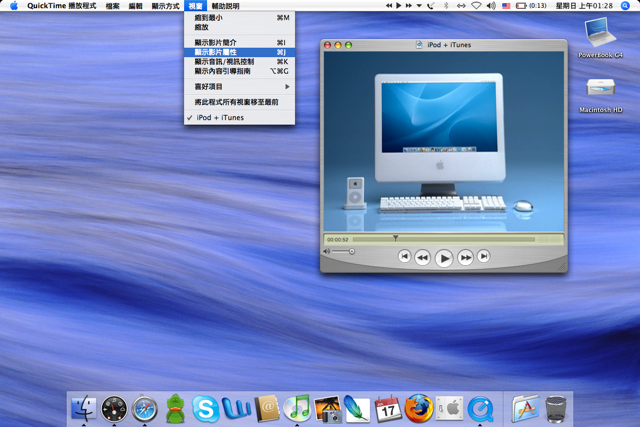Screen dimensions: 640x427
Task: Open the system volume menu extra
Action: tap(491, 6)
